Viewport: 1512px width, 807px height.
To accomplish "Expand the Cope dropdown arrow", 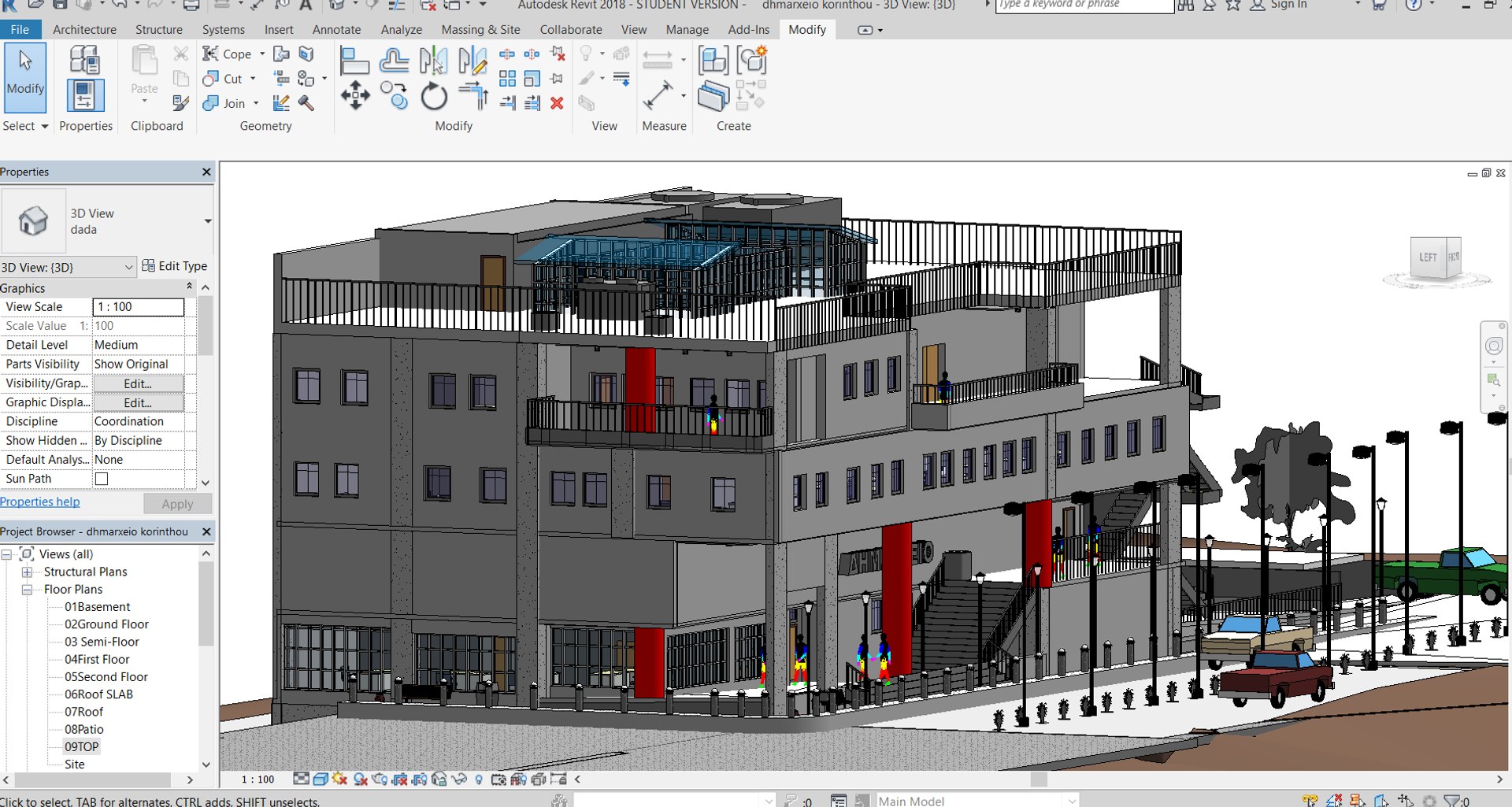I will coord(262,54).
